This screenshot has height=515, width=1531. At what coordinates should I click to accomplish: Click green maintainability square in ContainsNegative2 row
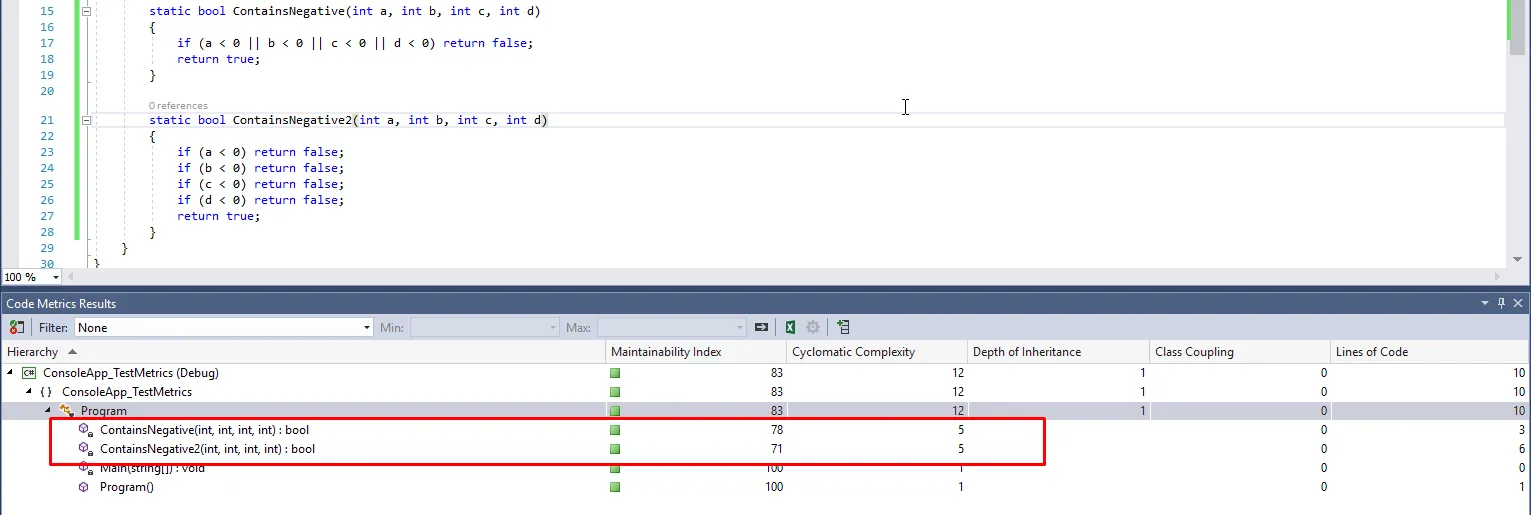click(615, 449)
